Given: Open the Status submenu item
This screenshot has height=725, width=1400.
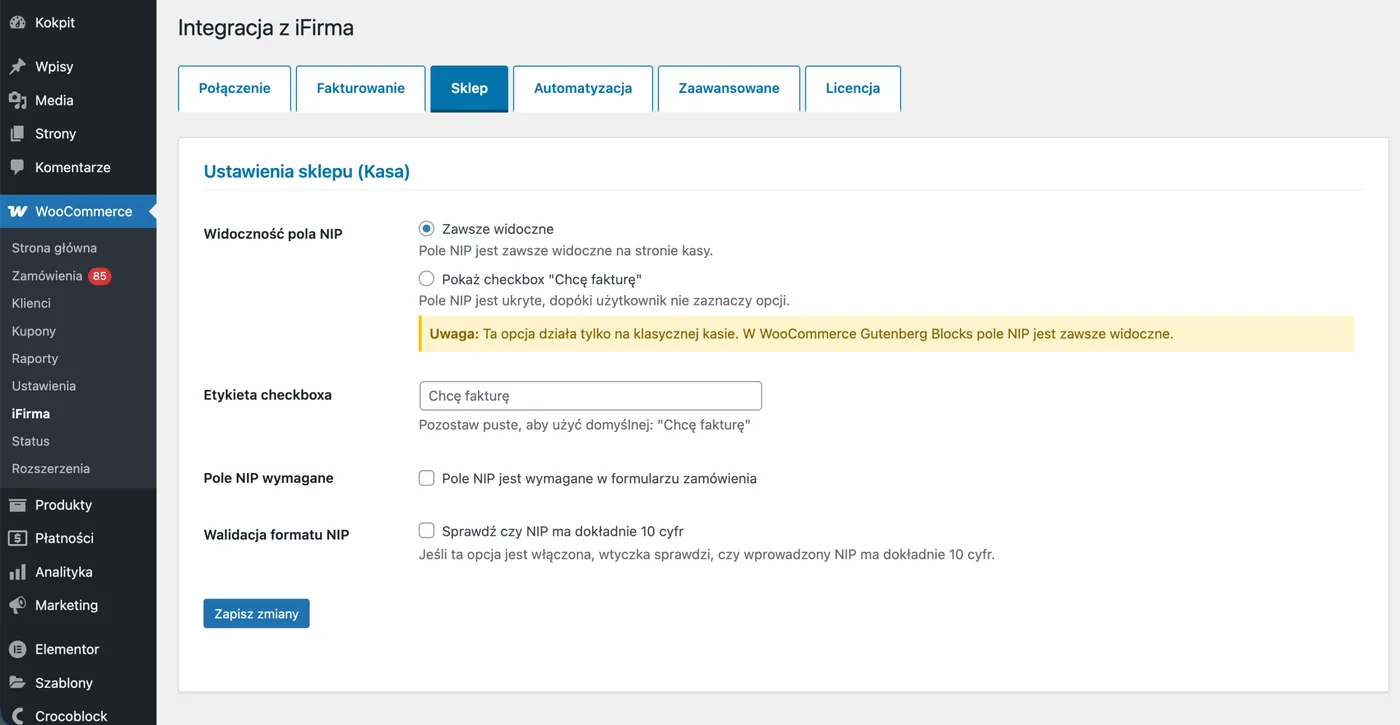Looking at the screenshot, I should (x=31, y=441).
